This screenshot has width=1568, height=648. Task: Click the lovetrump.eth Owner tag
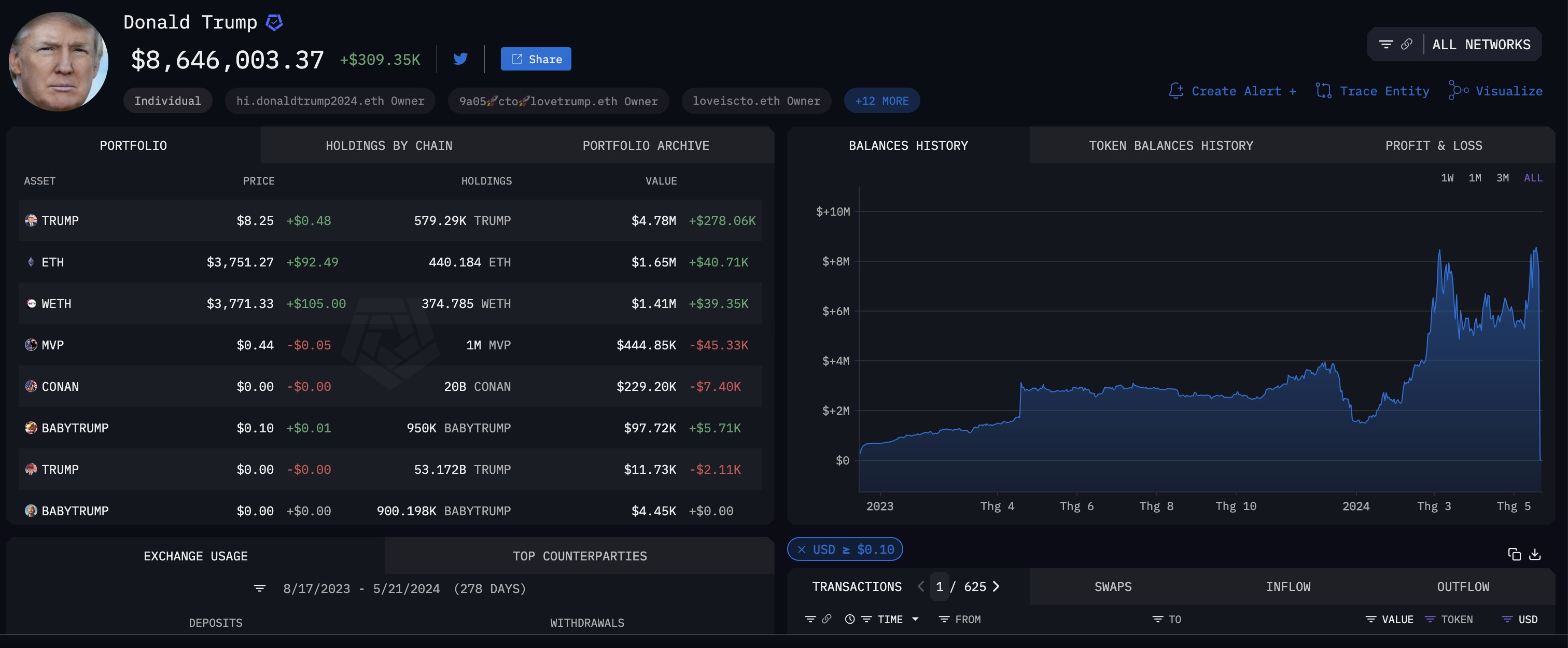click(558, 101)
